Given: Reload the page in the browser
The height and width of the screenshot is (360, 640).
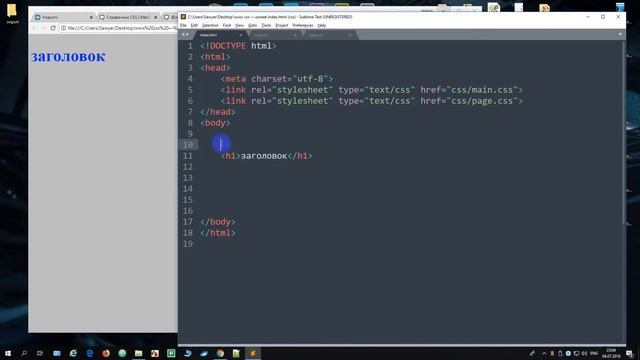Looking at the screenshot, I should click(53, 28).
